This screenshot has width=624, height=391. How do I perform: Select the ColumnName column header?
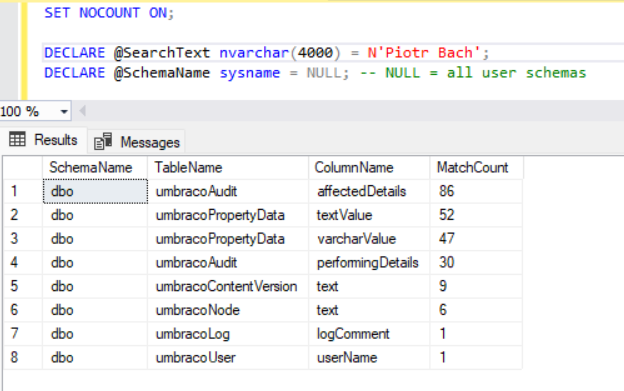[369, 167]
